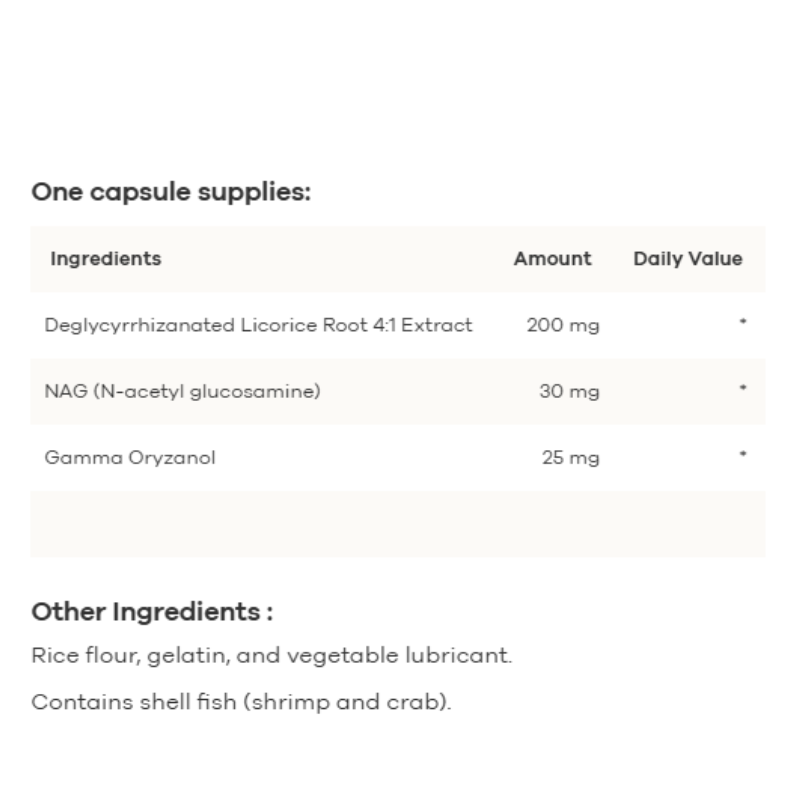Screen dimensions: 800x800
Task: Click the Daily Value column header
Action: pyautogui.click(x=687, y=258)
